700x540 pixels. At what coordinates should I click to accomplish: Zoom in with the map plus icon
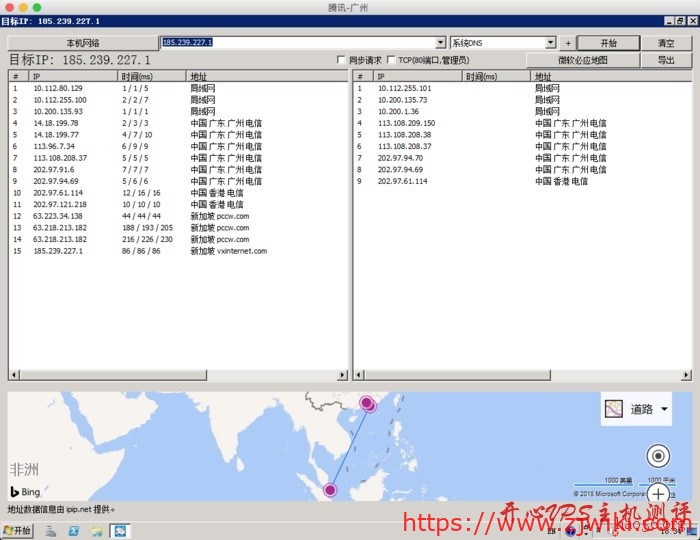pos(658,494)
